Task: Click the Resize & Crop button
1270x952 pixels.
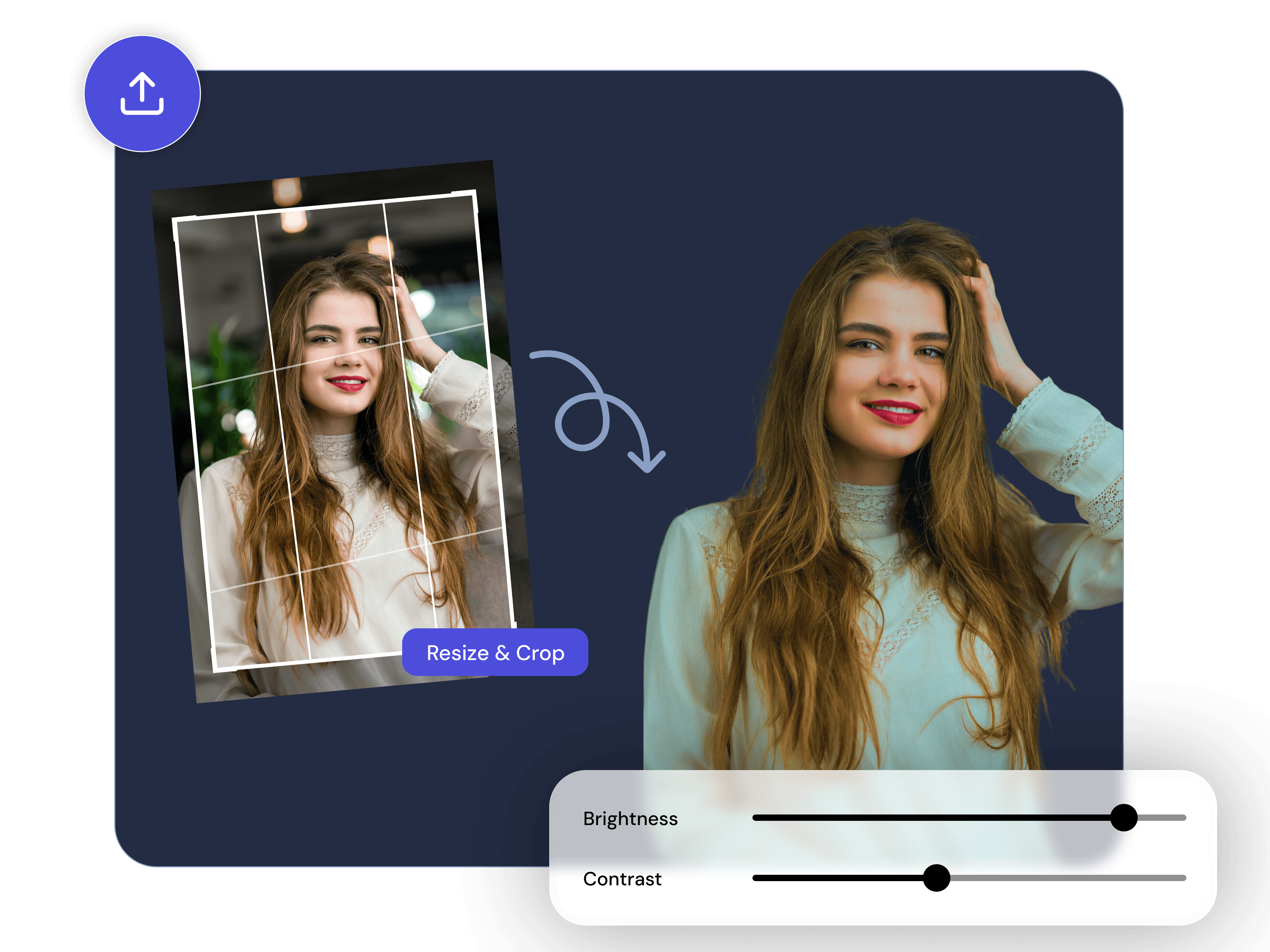Action: (495, 652)
